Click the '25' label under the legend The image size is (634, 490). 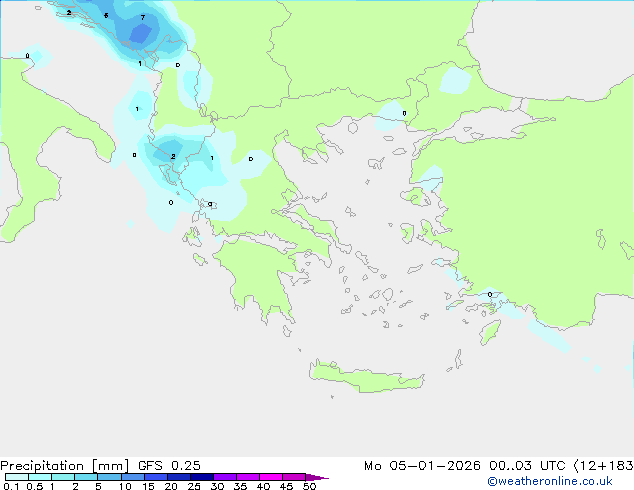click(x=194, y=486)
